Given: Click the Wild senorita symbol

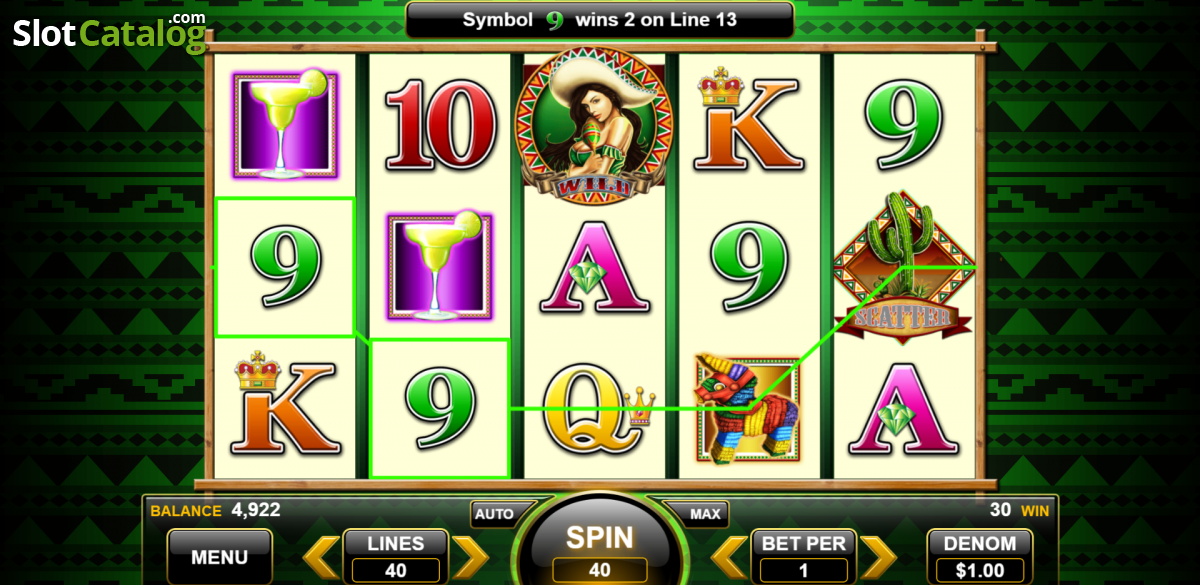Looking at the screenshot, I should coord(594,125).
